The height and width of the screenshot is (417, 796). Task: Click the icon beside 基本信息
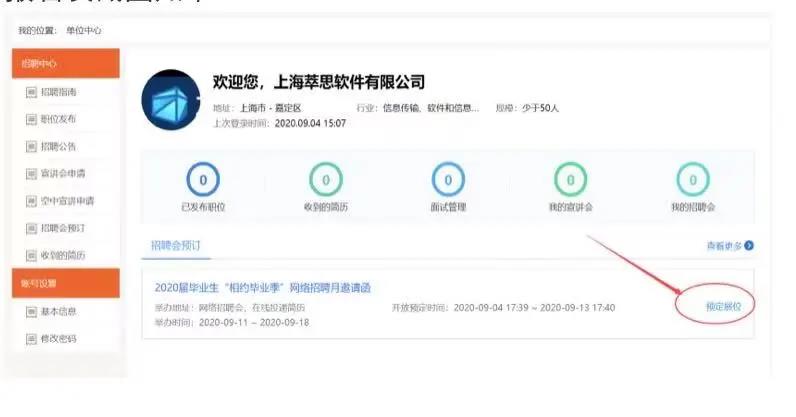pyautogui.click(x=32, y=311)
